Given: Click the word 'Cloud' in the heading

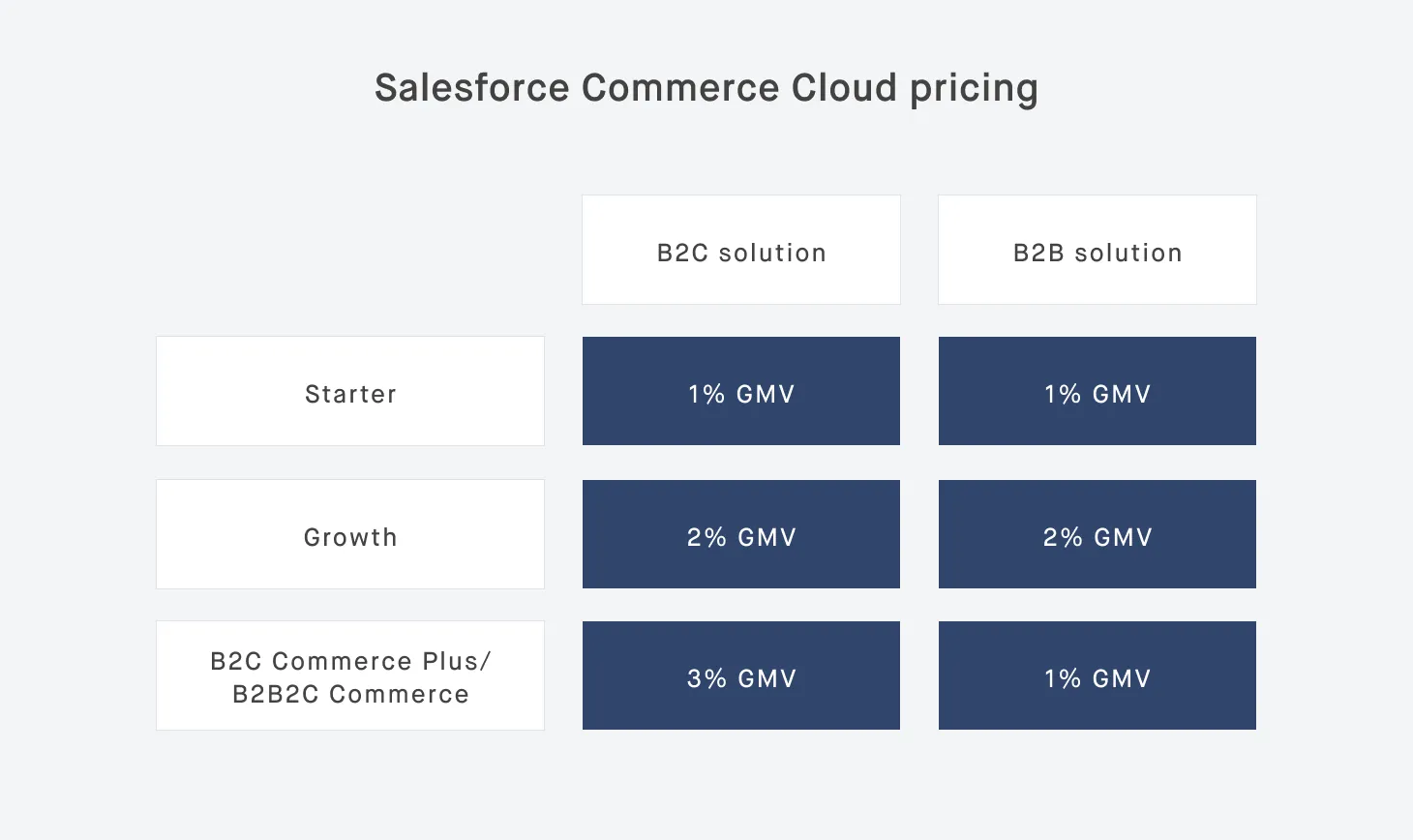Looking at the screenshot, I should [x=845, y=88].
